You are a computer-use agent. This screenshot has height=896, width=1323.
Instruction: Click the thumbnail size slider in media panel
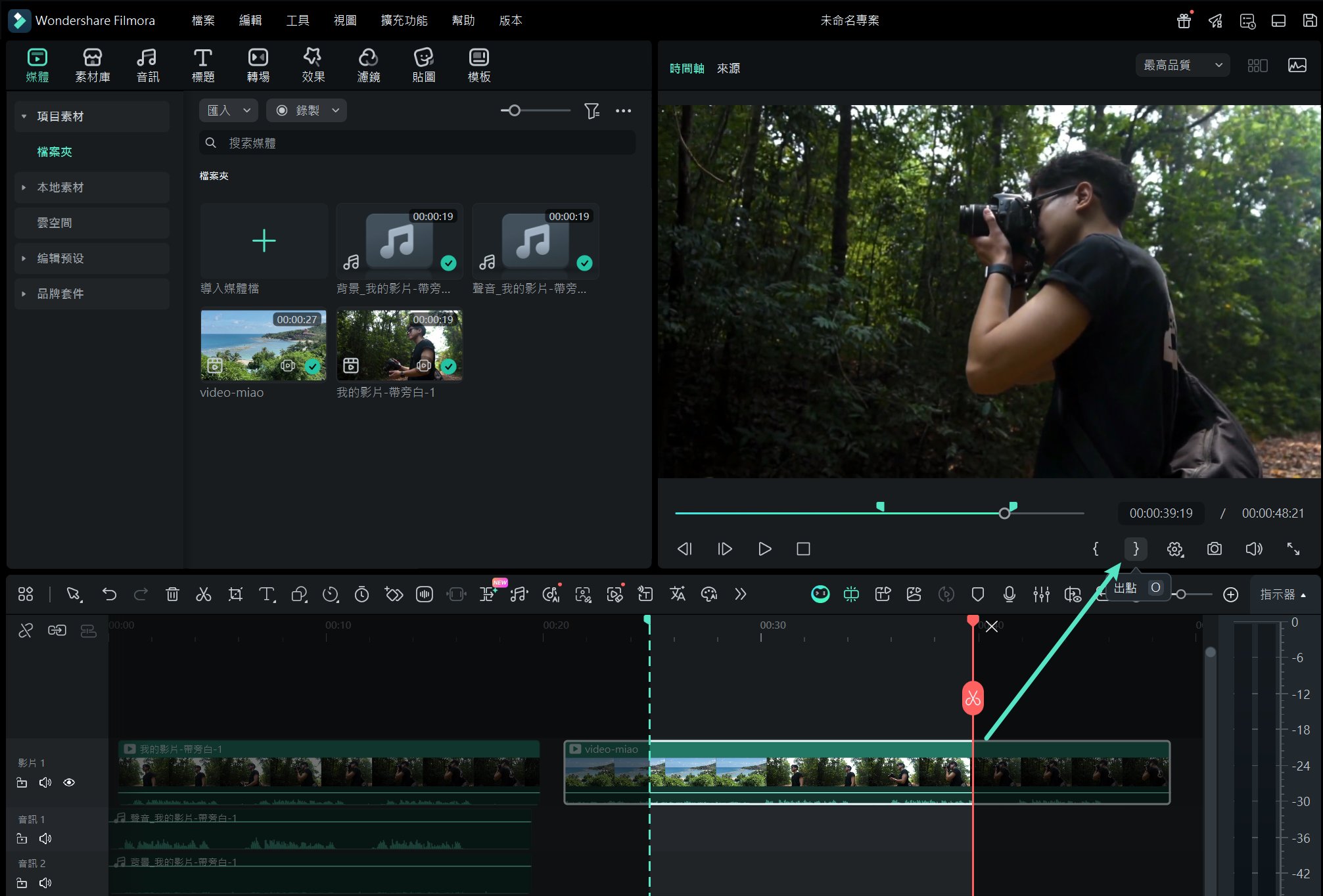515,110
